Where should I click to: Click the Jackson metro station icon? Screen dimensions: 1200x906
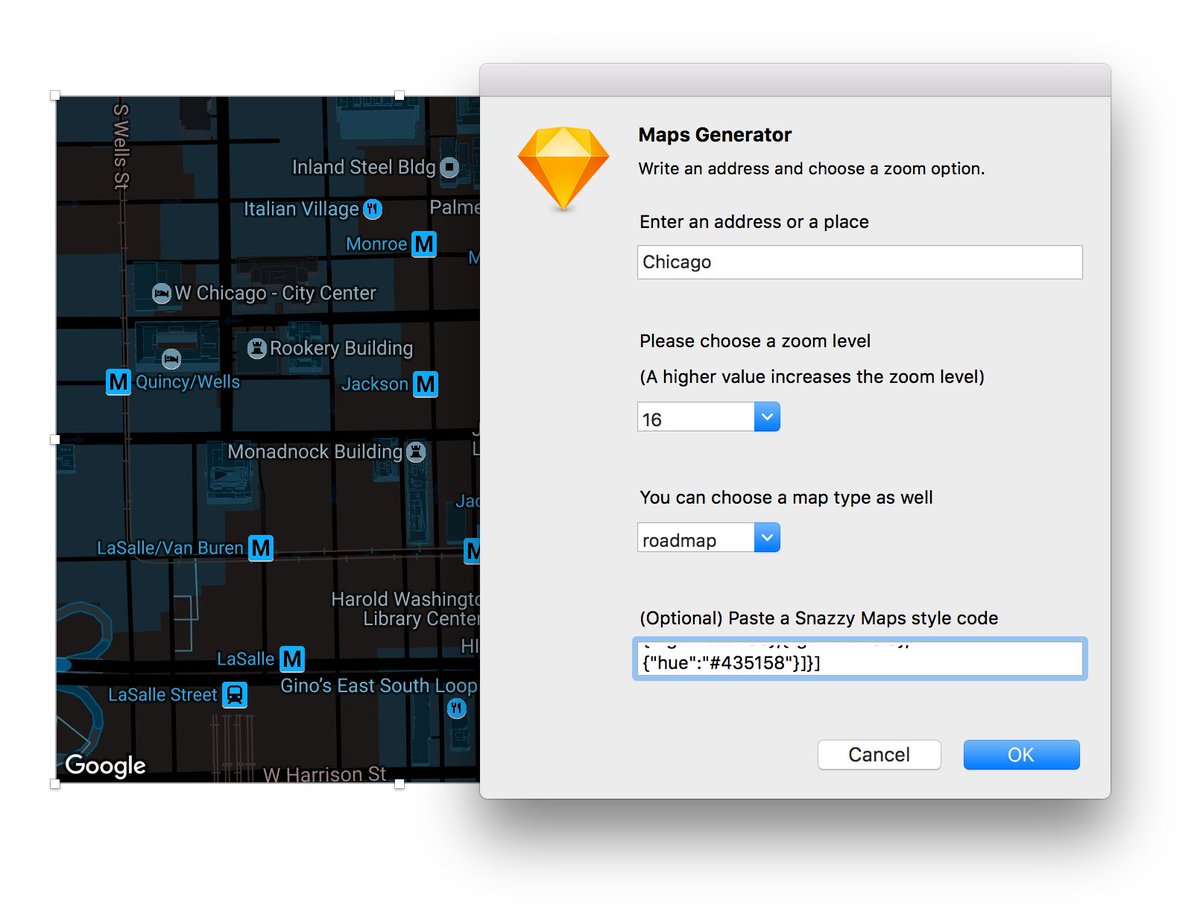[426, 383]
